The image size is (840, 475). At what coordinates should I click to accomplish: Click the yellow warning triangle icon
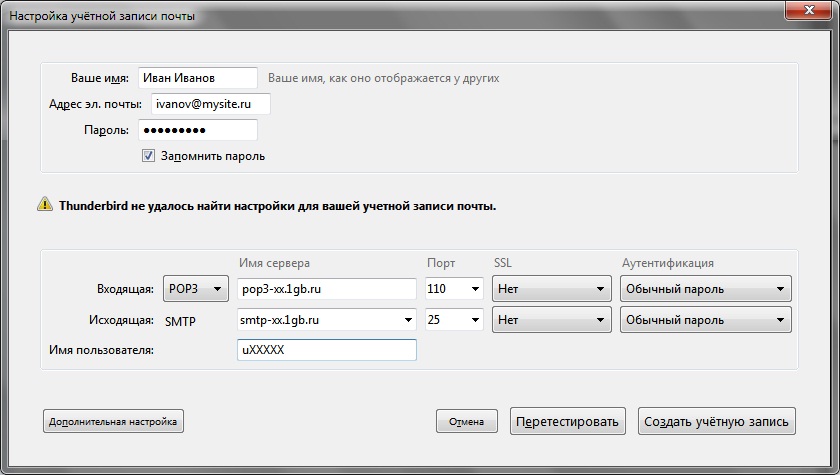point(45,205)
